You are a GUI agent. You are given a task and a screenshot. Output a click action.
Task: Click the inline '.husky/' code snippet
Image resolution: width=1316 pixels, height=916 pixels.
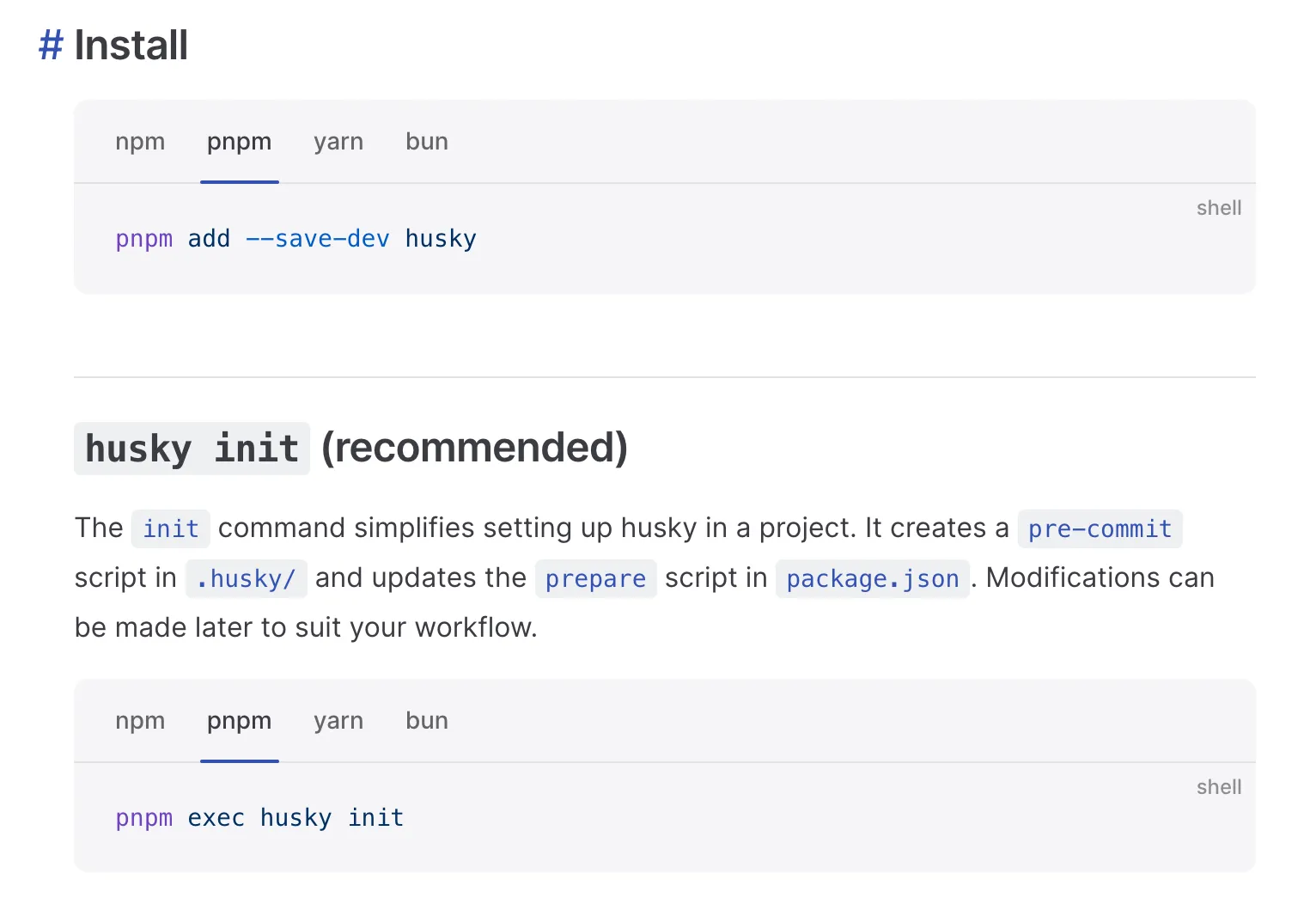pos(247,578)
